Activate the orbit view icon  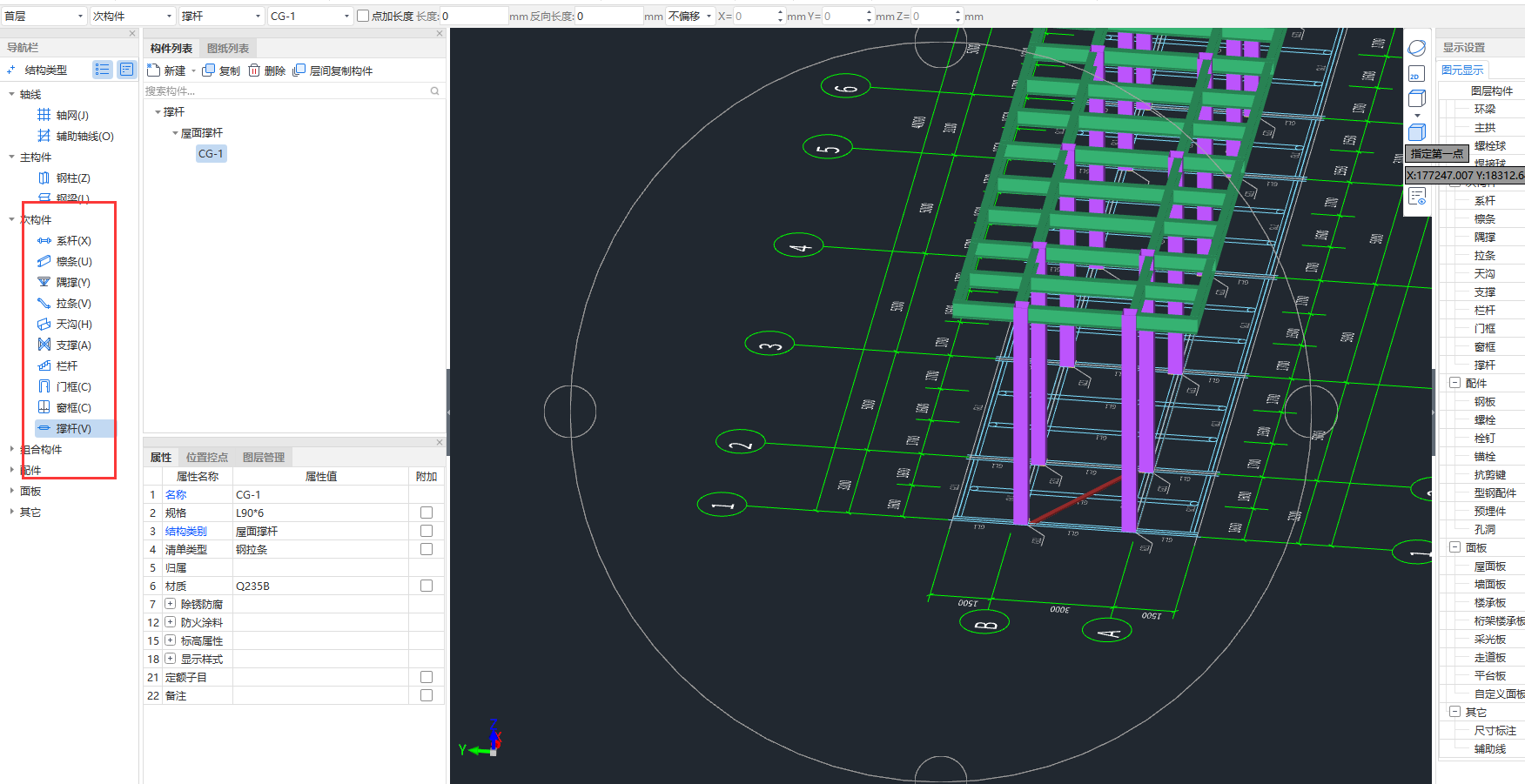[1417, 48]
